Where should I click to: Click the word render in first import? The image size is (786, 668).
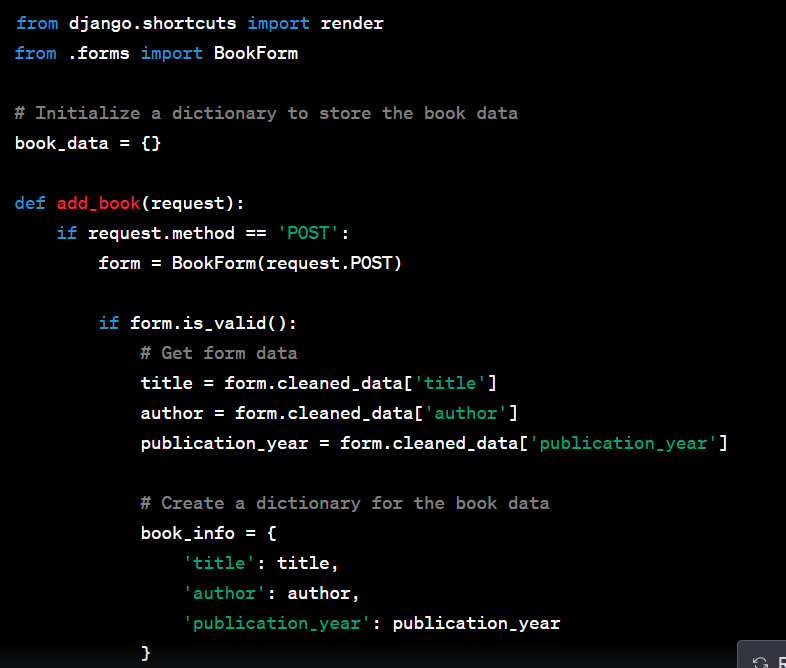351,23
